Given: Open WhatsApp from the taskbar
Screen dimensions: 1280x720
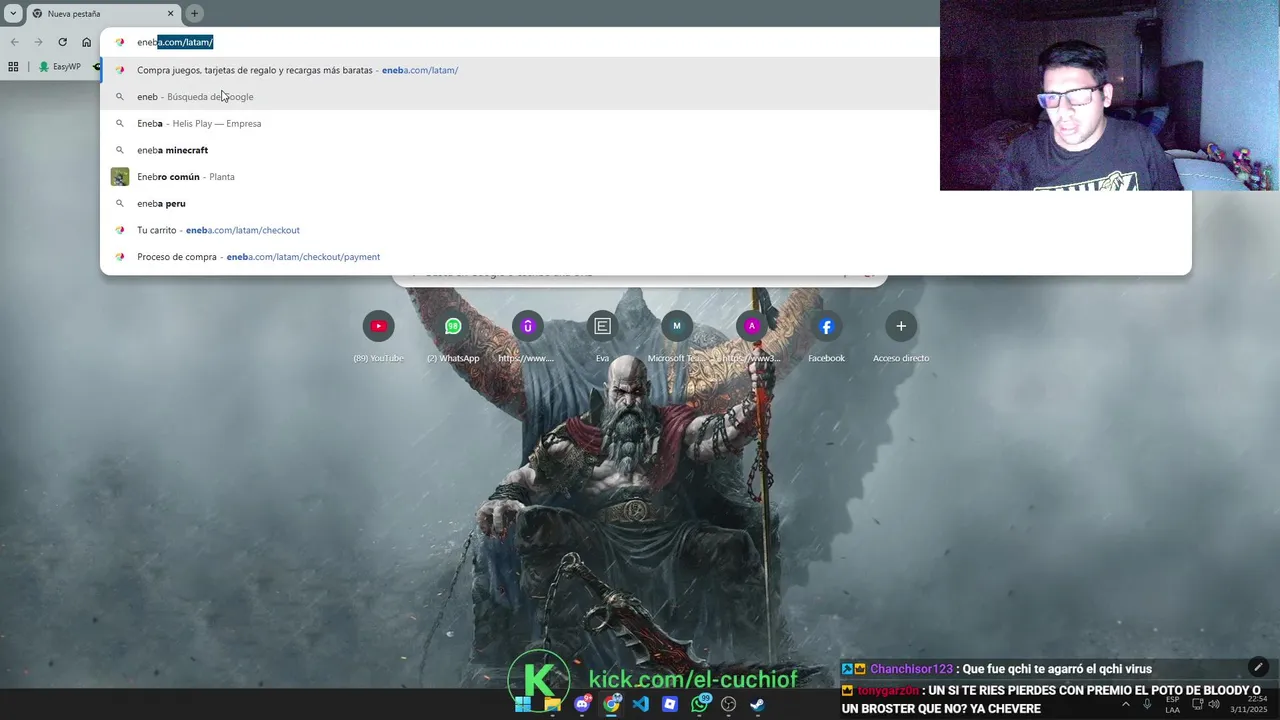Looking at the screenshot, I should 700,704.
